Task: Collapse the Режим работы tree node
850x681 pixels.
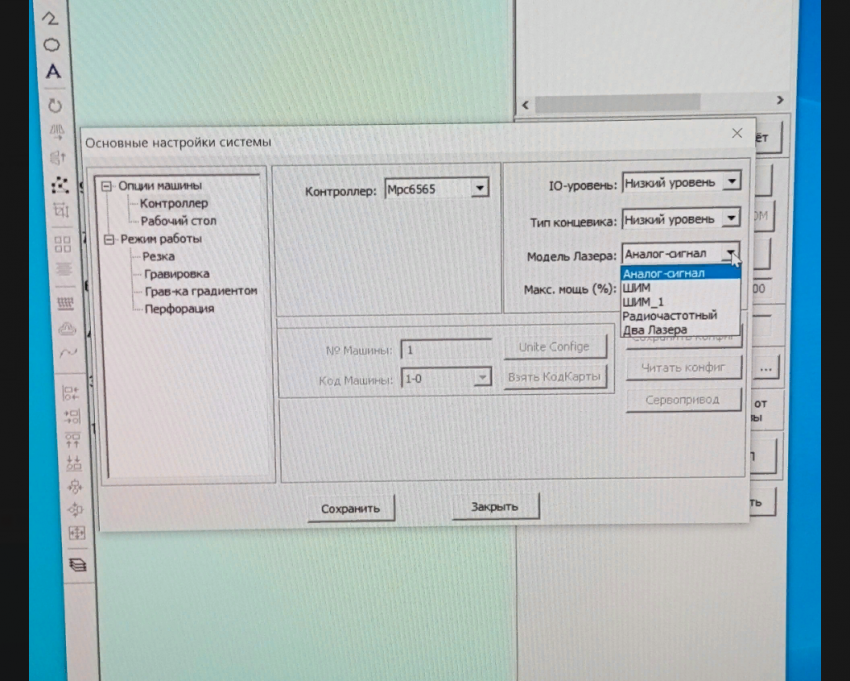Action: coord(110,239)
